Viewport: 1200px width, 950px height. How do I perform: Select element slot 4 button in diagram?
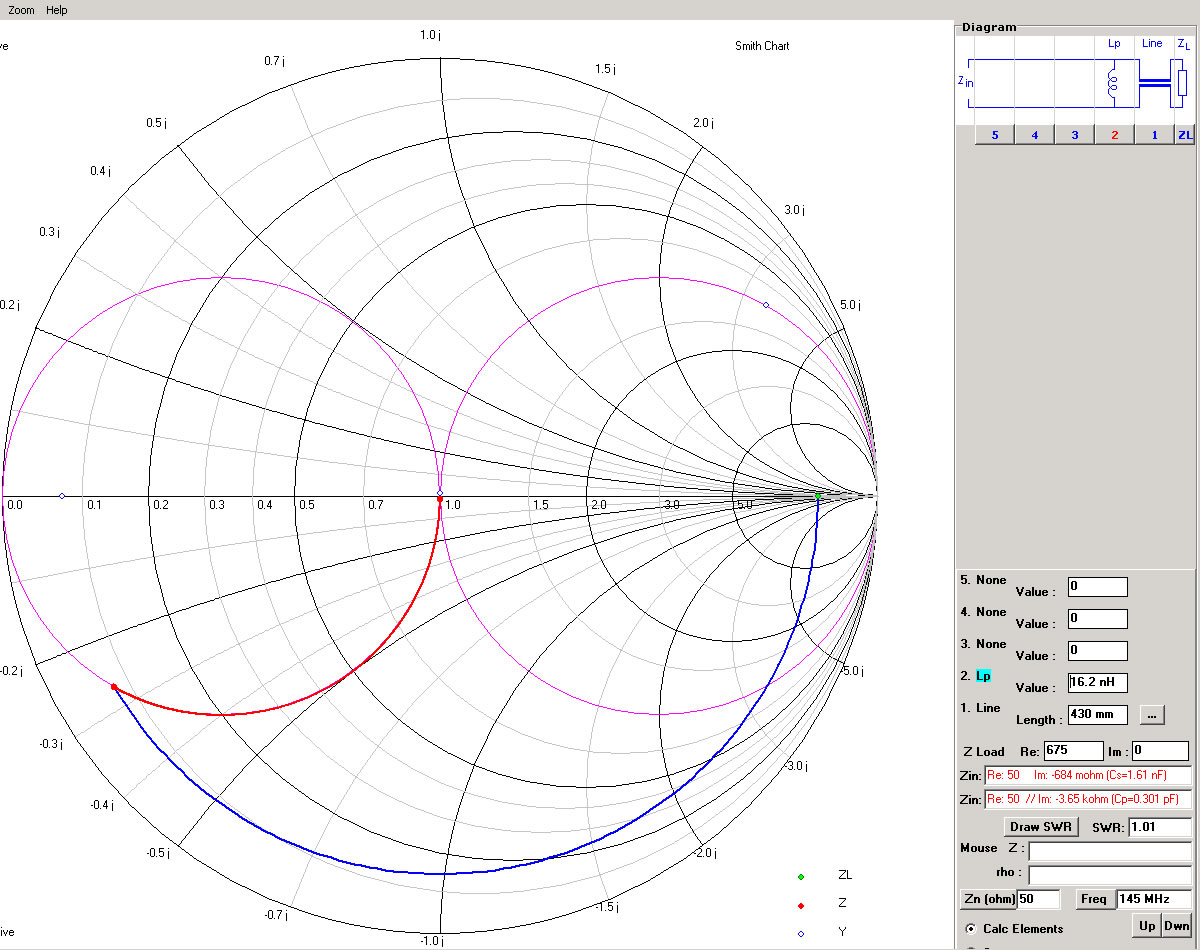click(1034, 135)
